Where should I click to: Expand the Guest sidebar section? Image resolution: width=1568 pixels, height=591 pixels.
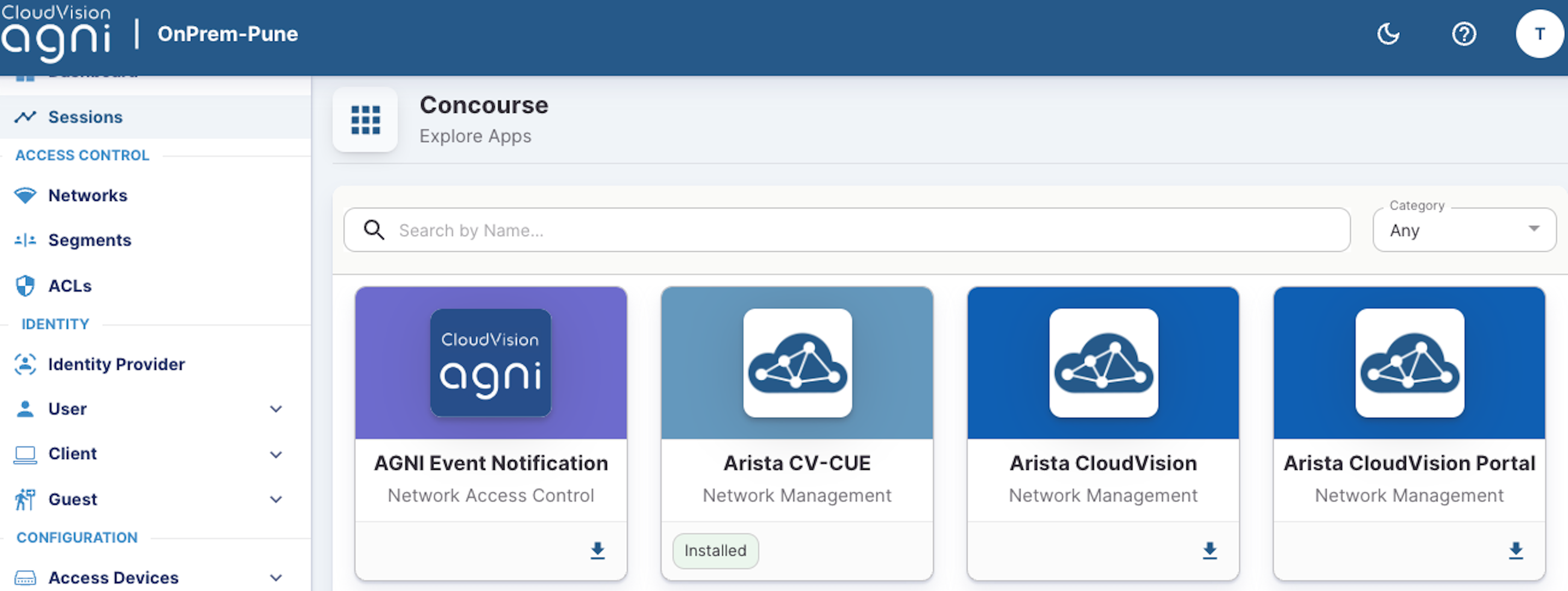coord(277,499)
